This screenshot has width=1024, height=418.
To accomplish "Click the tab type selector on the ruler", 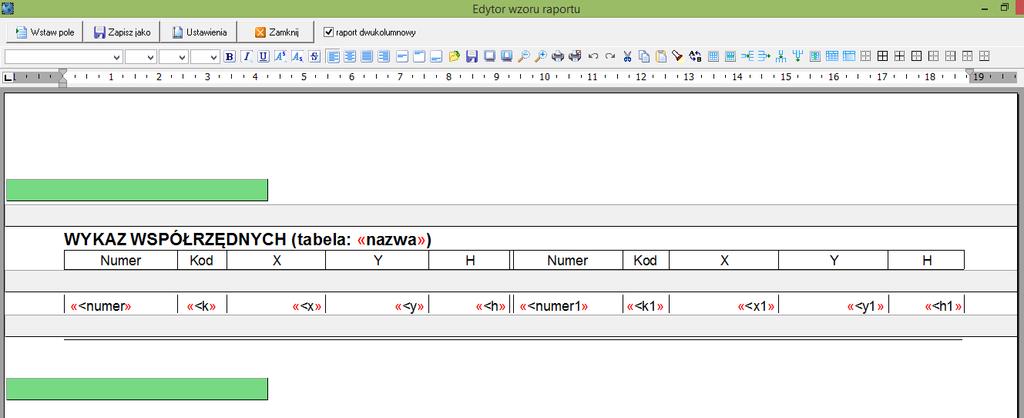I will 8,77.
